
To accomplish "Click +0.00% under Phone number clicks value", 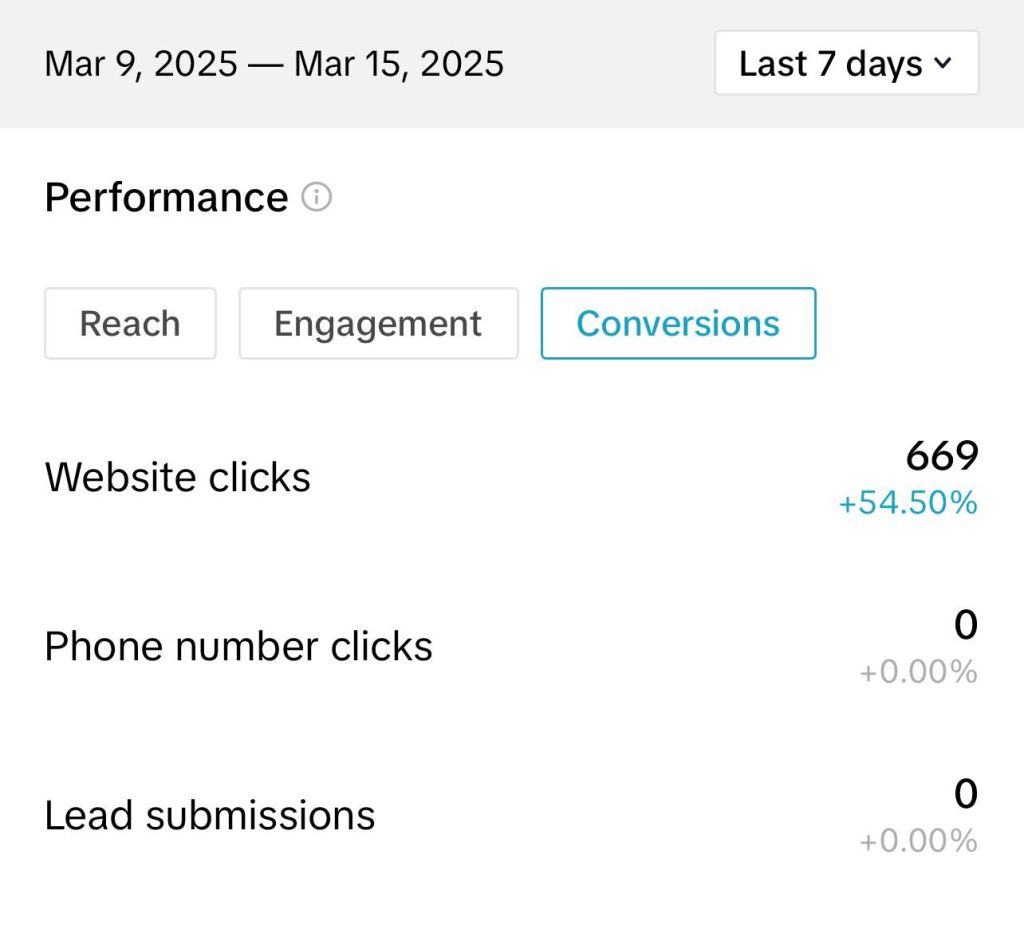I will click(918, 672).
